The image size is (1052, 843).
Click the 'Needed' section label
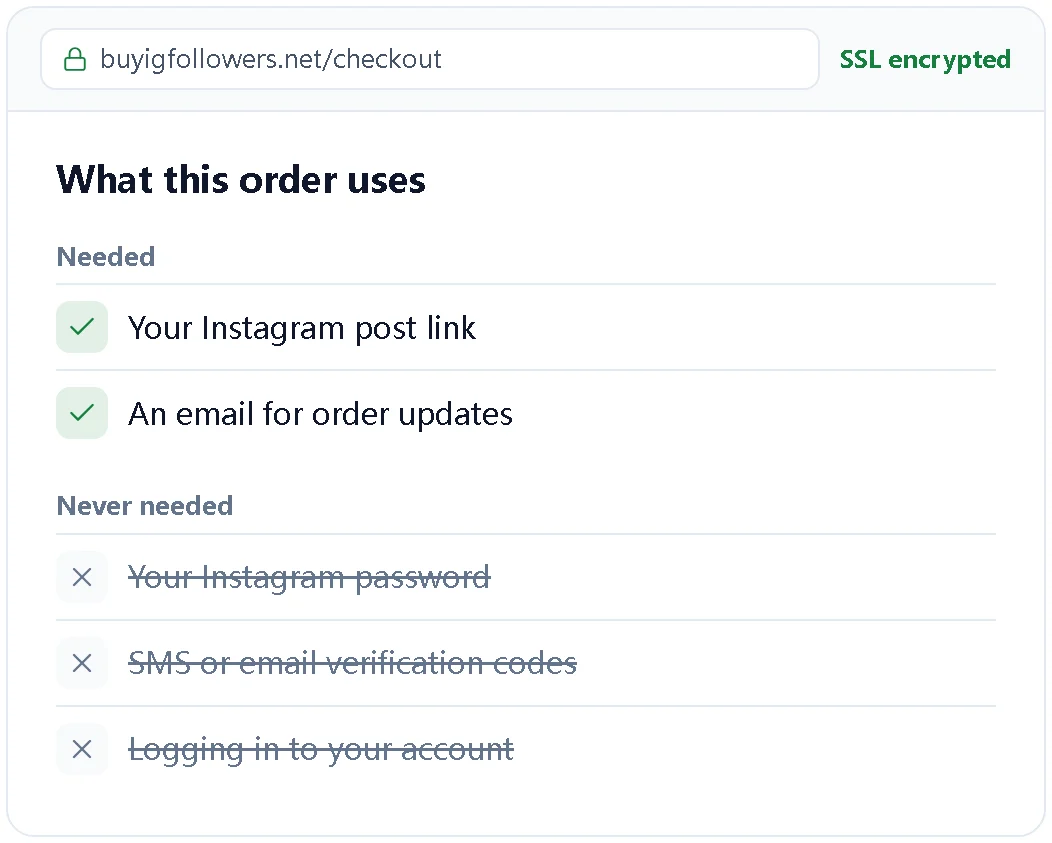106,256
